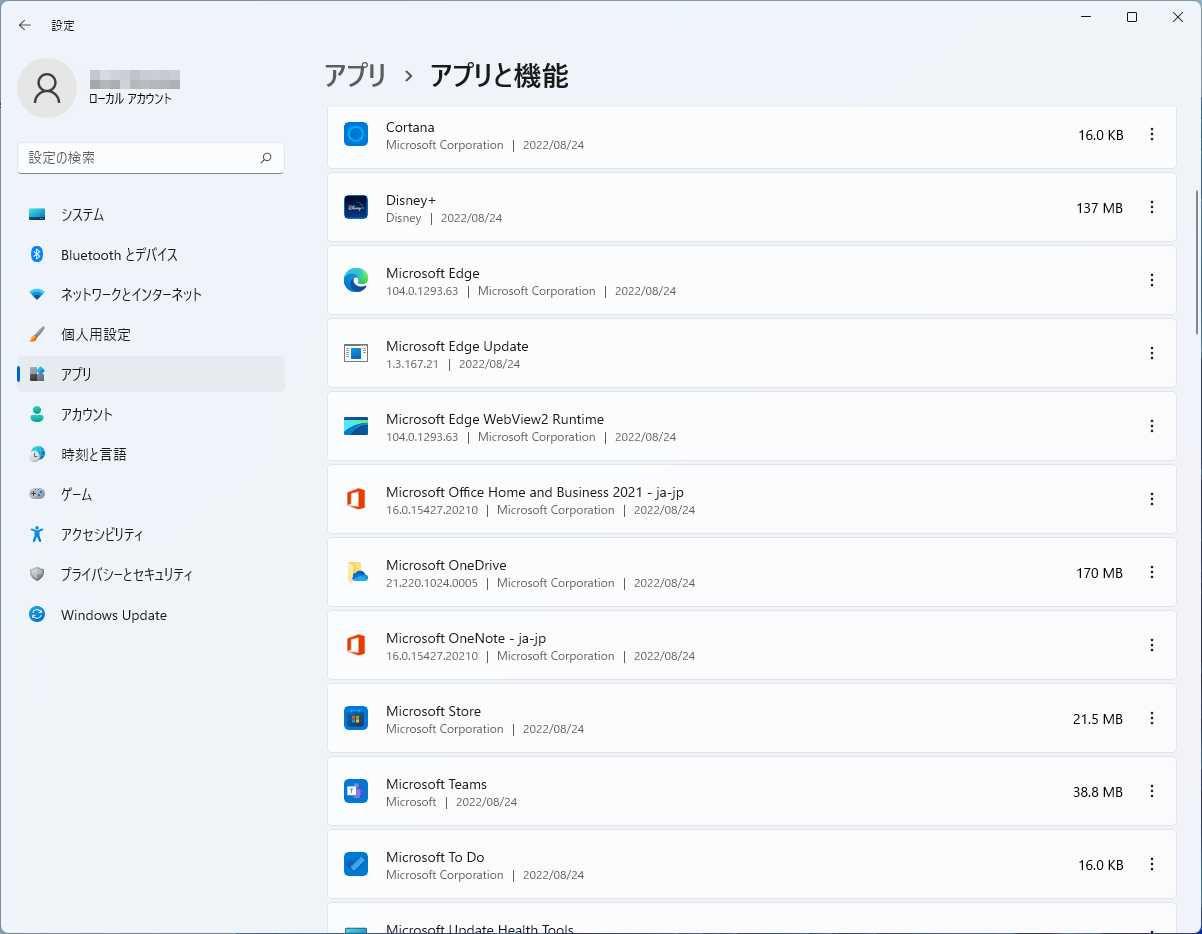
Task: Click the 設定の検索 search field
Action: [x=151, y=158]
